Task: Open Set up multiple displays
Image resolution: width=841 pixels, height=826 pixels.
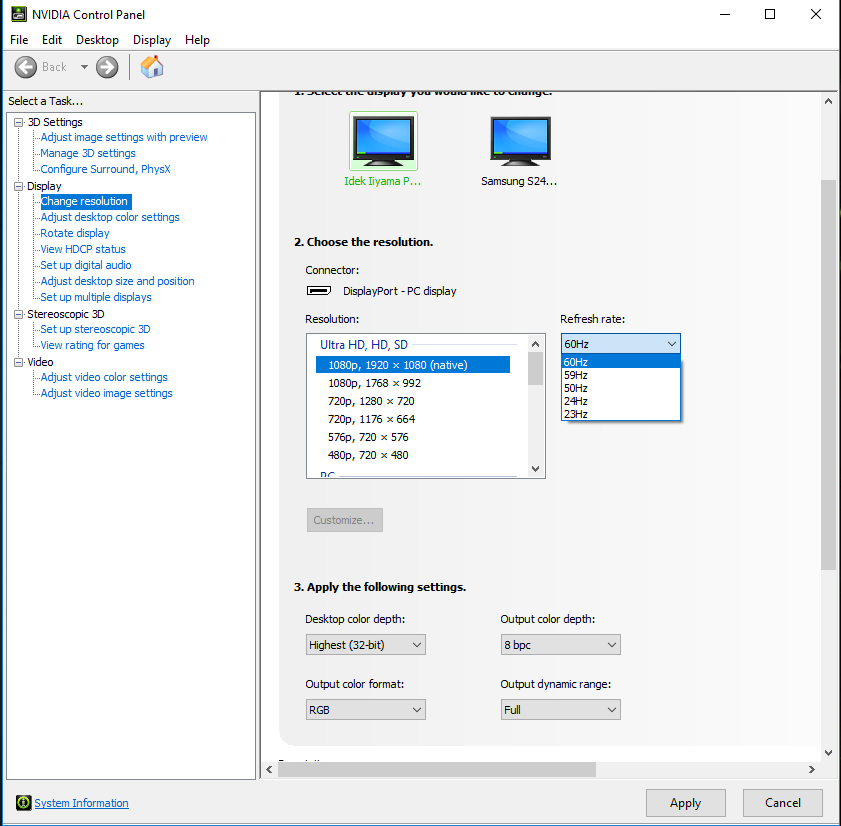Action: [96, 297]
